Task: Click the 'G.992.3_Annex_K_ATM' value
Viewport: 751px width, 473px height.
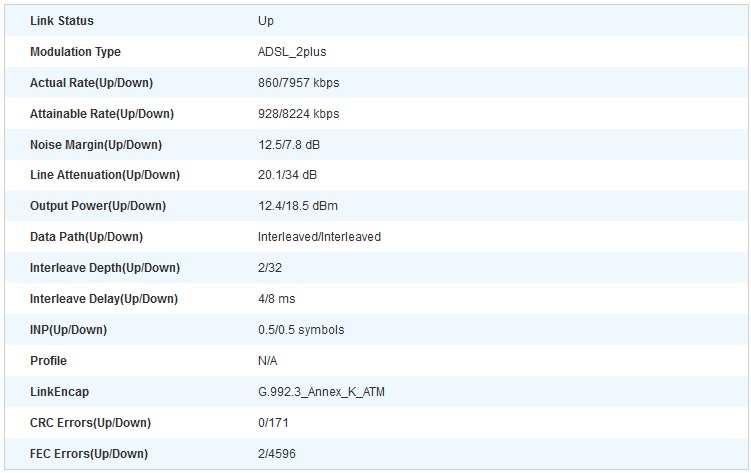Action: point(321,392)
